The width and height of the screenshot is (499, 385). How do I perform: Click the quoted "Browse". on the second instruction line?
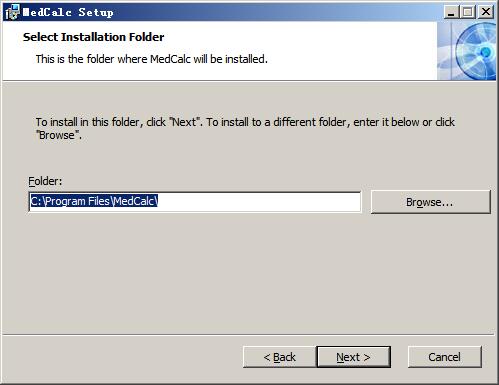click(59, 135)
